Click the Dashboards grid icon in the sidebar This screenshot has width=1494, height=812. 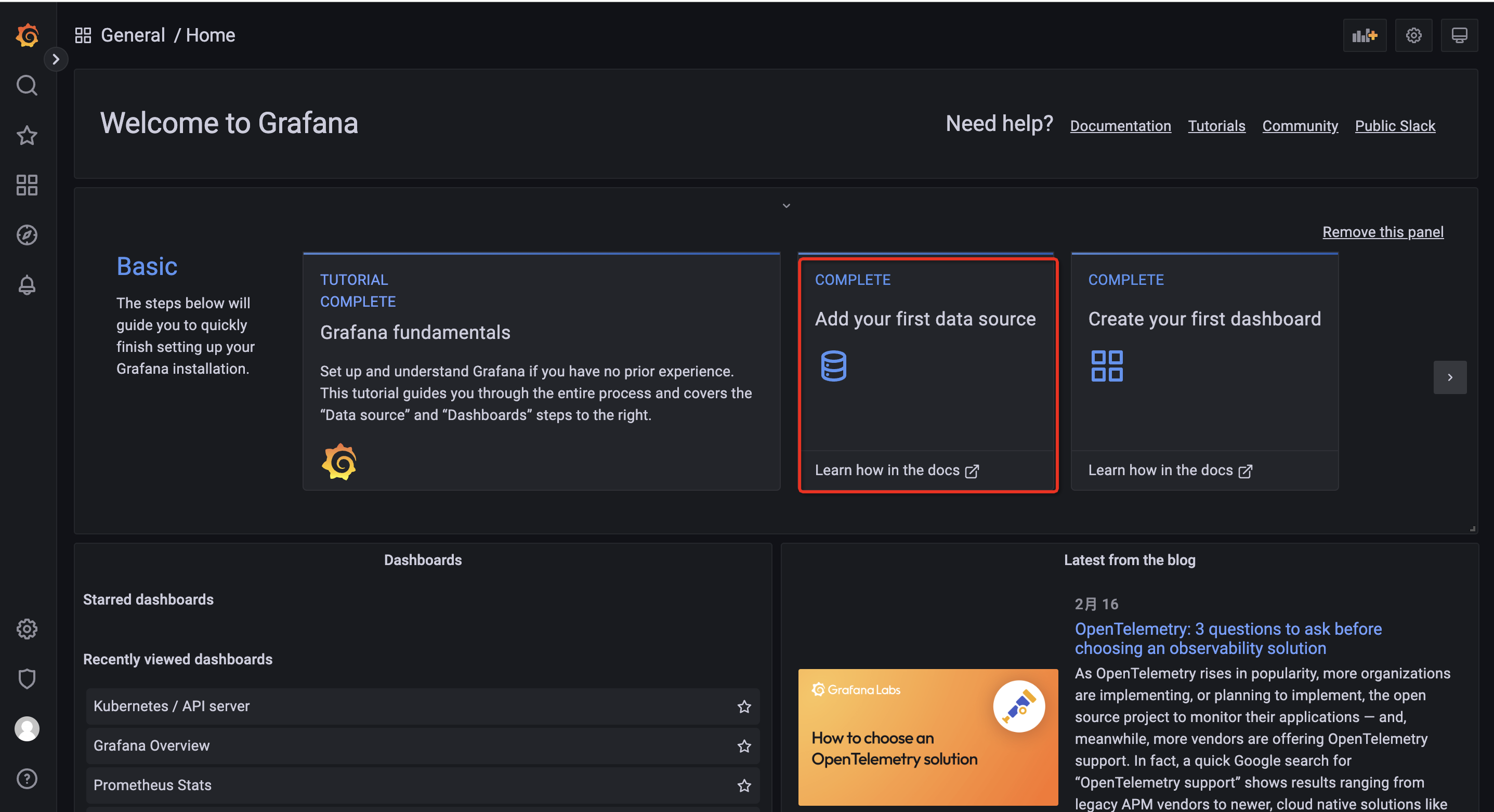click(27, 185)
